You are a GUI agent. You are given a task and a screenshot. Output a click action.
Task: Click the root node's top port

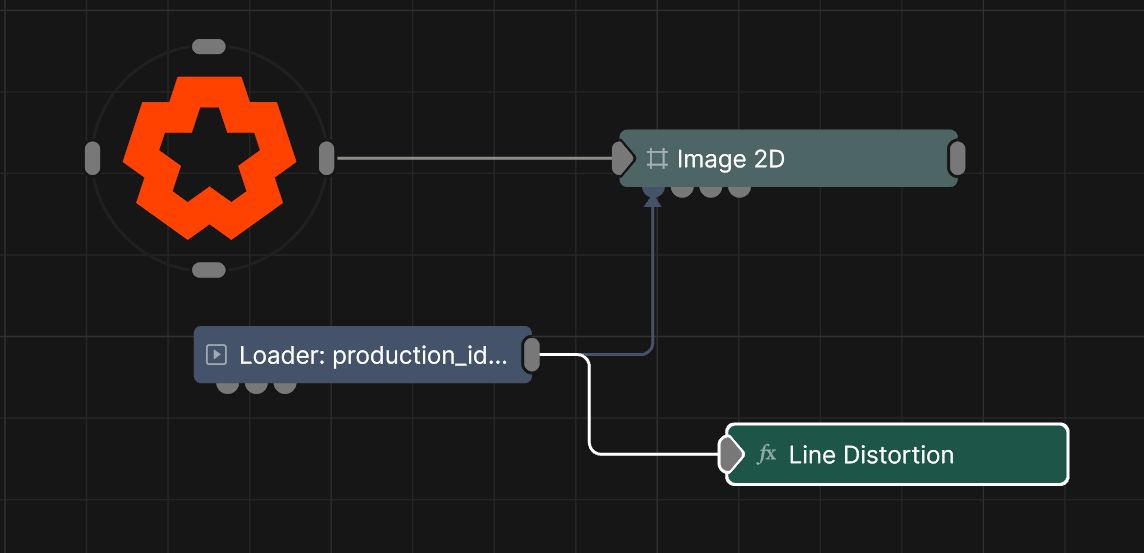coord(209,47)
